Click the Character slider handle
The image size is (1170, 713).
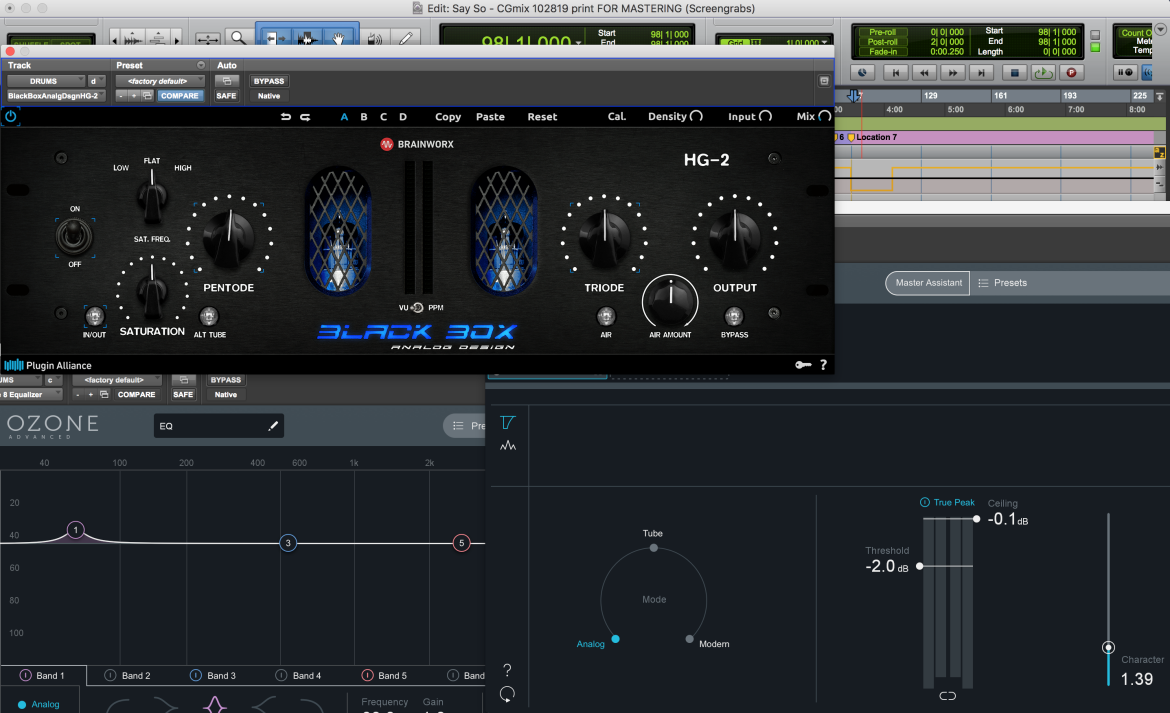click(1109, 647)
